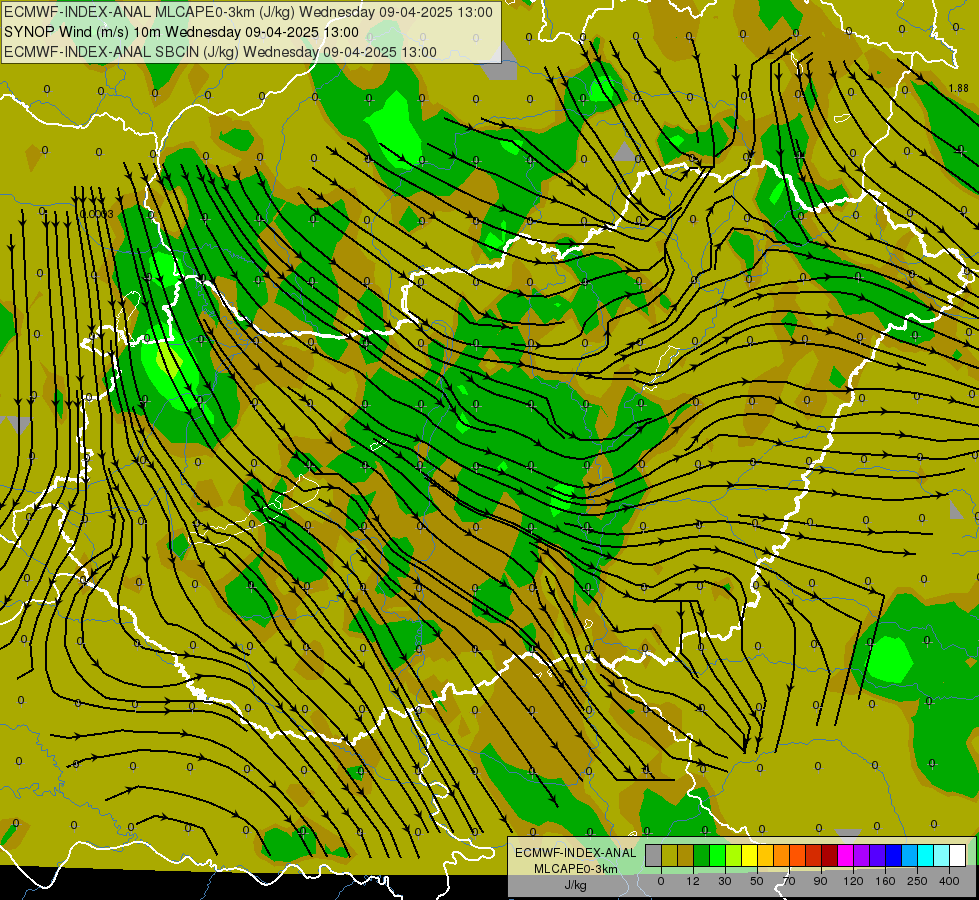Select the orange legend swatch
The width and height of the screenshot is (979, 900).
(782, 855)
